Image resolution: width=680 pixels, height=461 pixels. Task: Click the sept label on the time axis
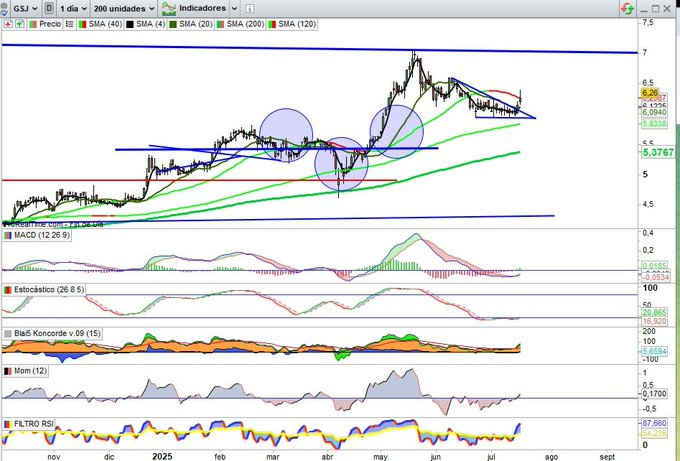tap(607, 457)
